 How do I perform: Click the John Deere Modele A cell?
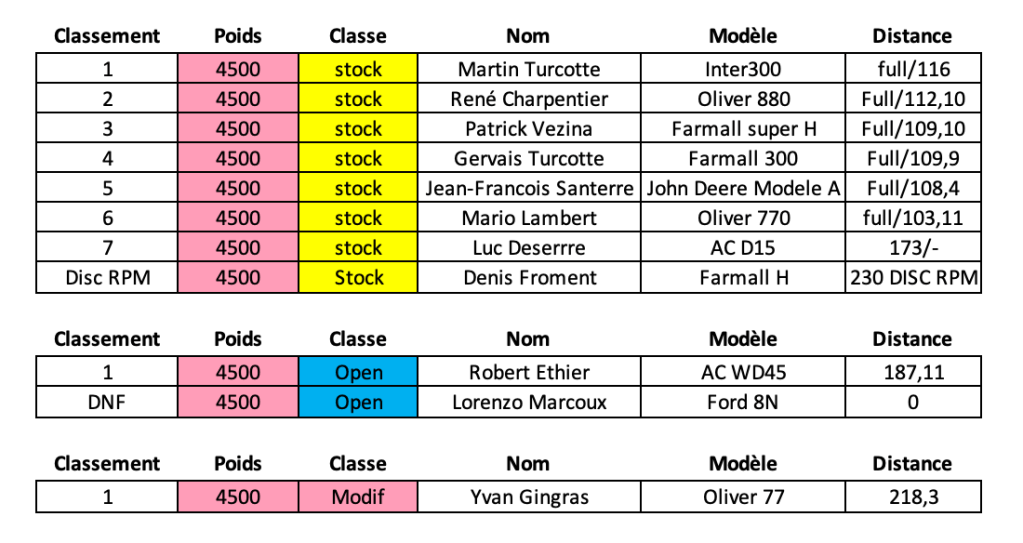click(x=743, y=188)
